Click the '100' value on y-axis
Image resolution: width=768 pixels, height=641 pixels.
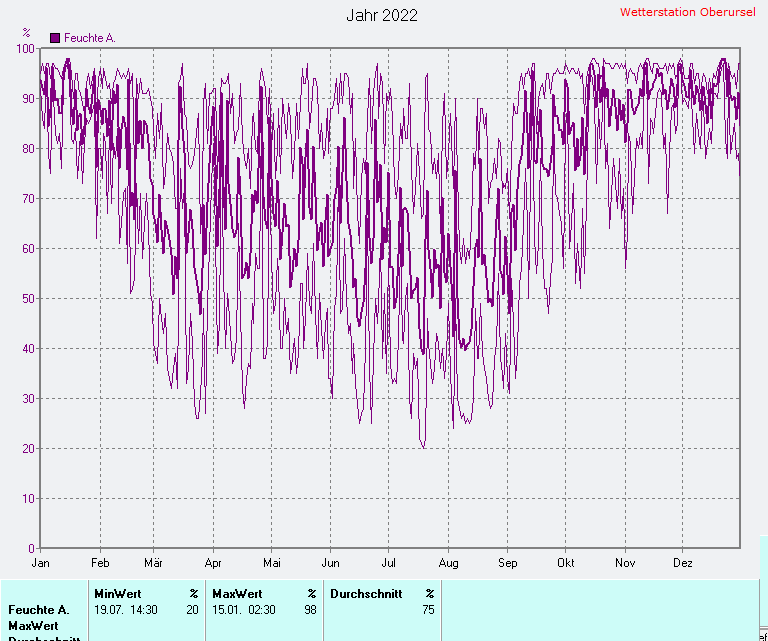click(26, 48)
